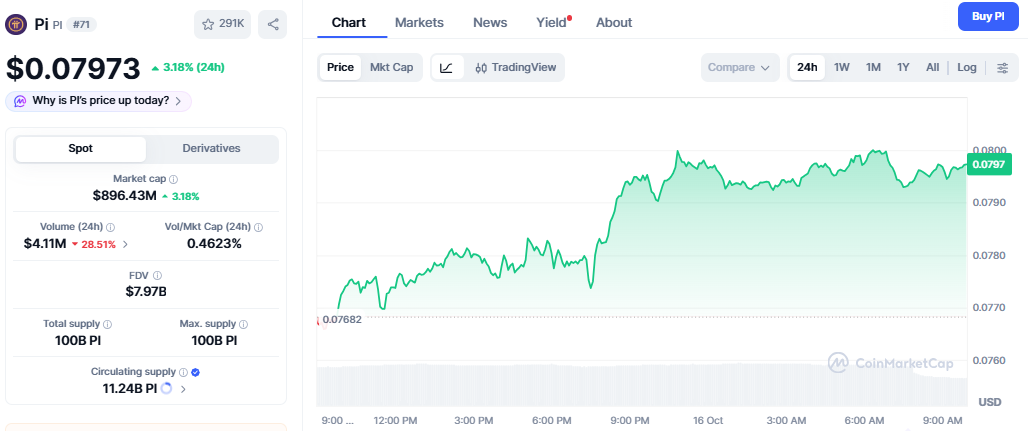
Task: Open the Yield tab
Action: (552, 22)
